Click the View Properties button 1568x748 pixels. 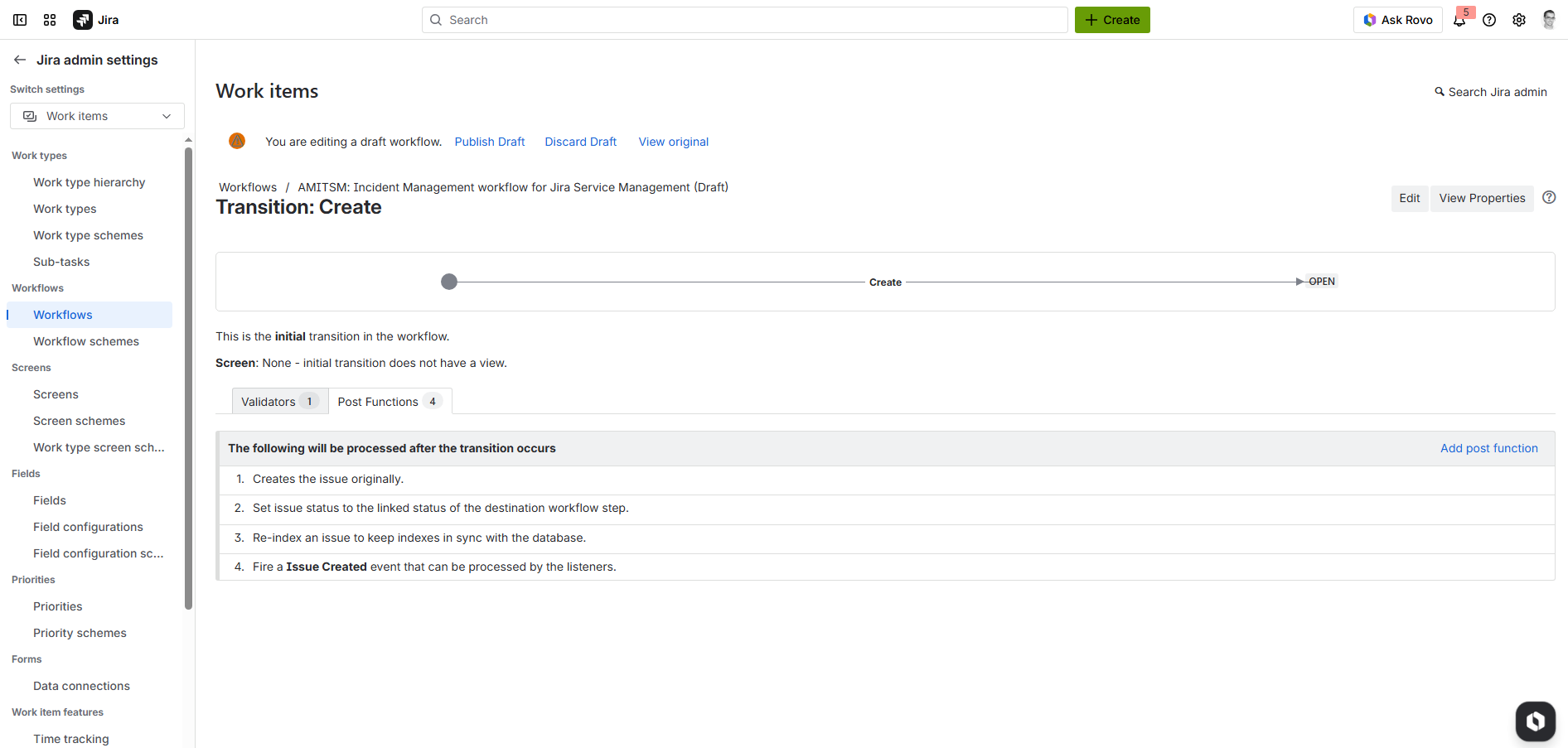tap(1482, 198)
